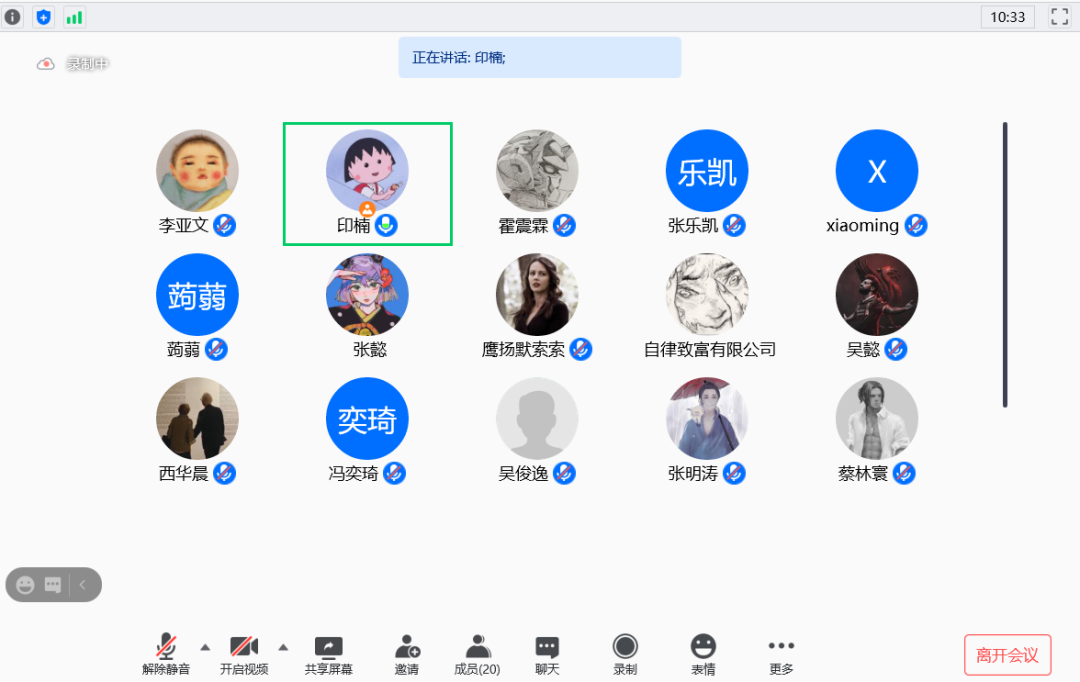The width and height of the screenshot is (1080, 682).
Task: Expand audio options arrow beside 解除静音
Action: pyautogui.click(x=205, y=646)
